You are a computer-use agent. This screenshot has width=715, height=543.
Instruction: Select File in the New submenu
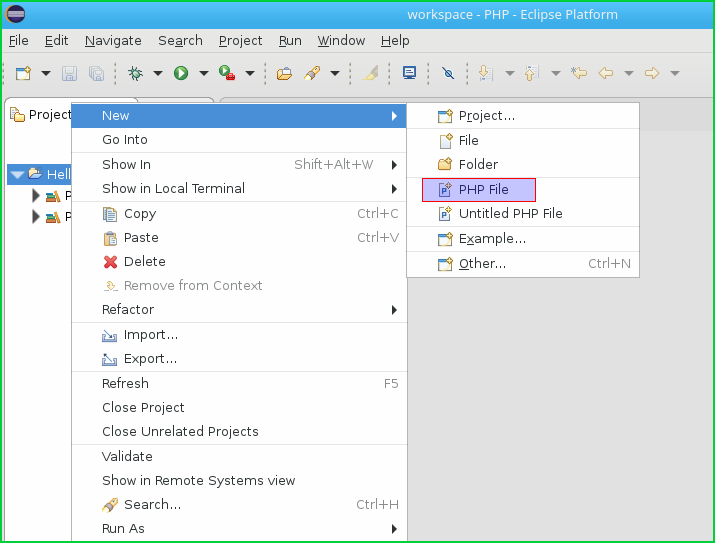[523, 141]
